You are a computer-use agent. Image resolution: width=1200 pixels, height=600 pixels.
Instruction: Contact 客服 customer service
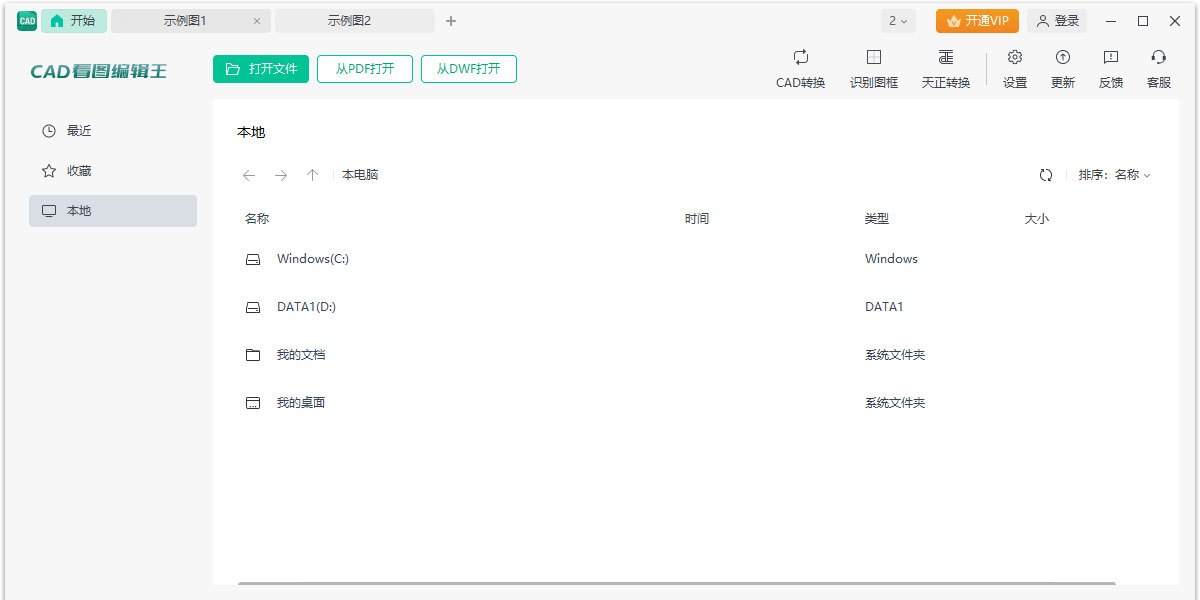tap(1158, 69)
